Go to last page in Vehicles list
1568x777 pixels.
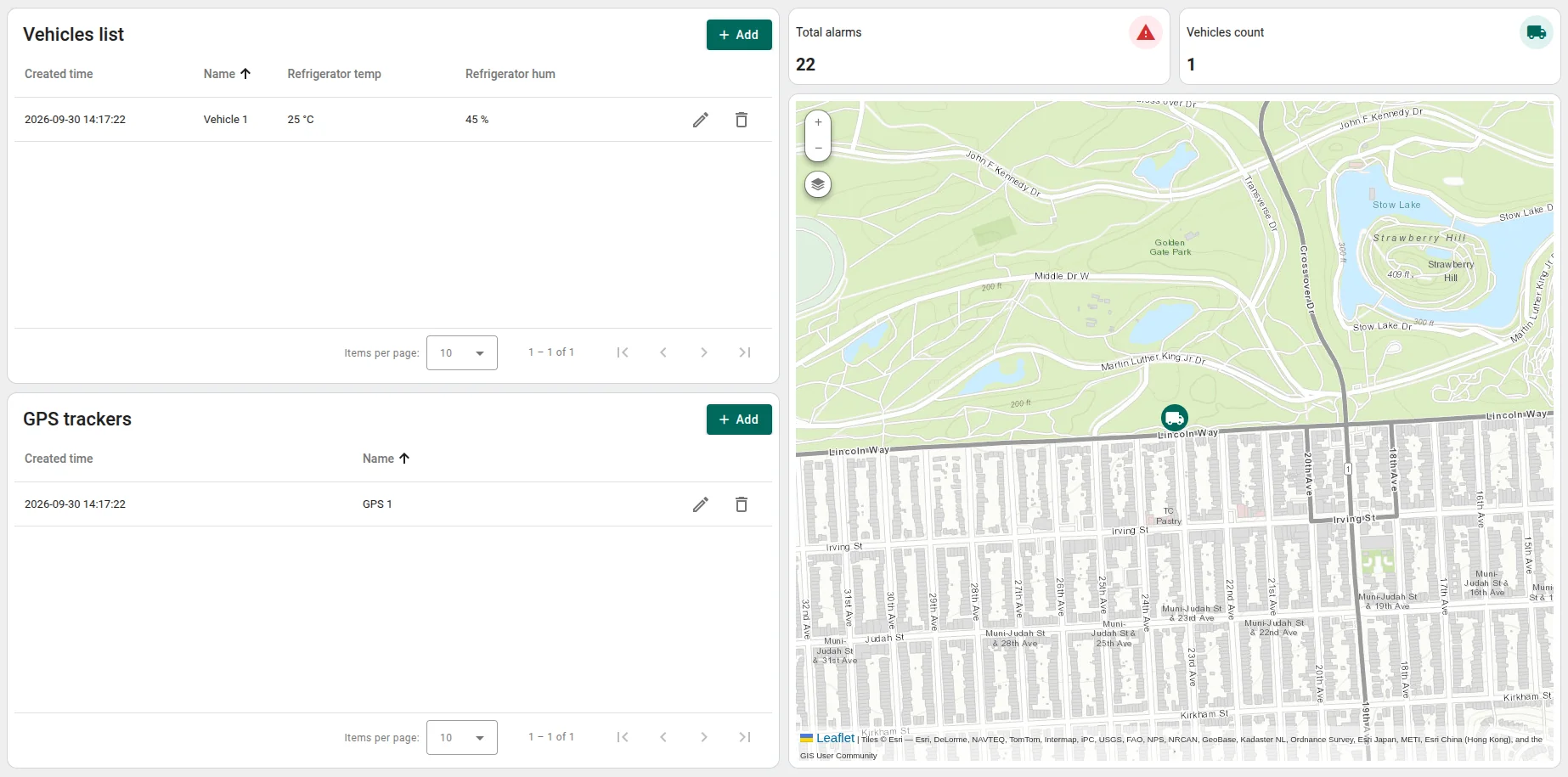[x=745, y=352]
